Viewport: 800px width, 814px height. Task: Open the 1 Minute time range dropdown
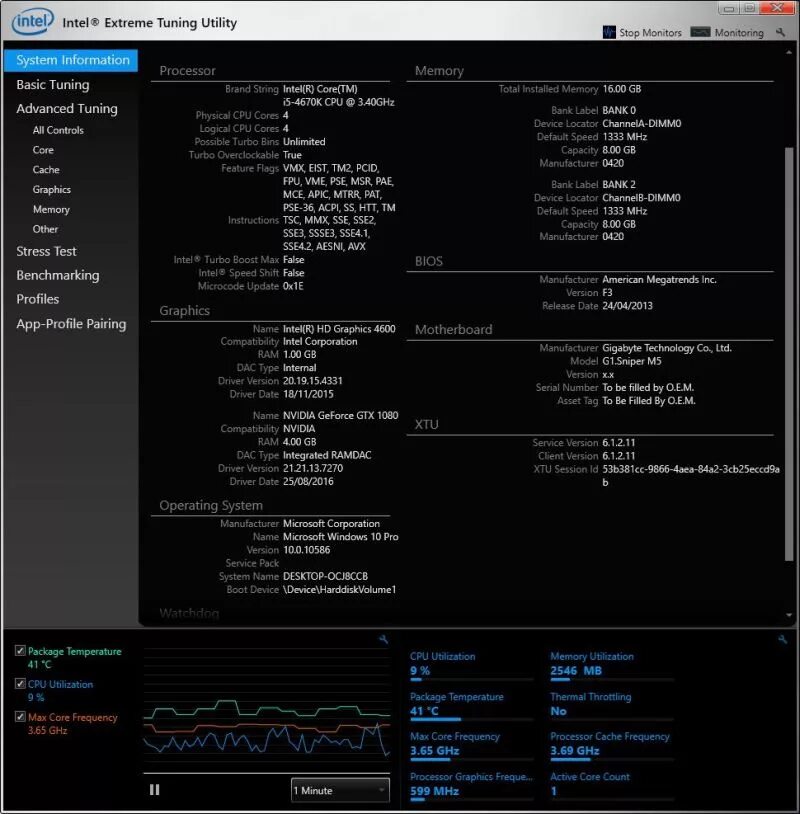340,790
